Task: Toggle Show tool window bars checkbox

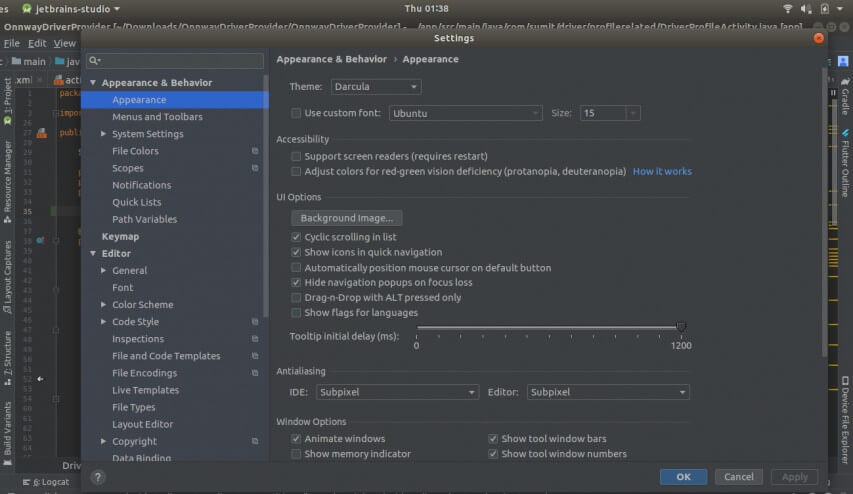Action: (x=493, y=439)
